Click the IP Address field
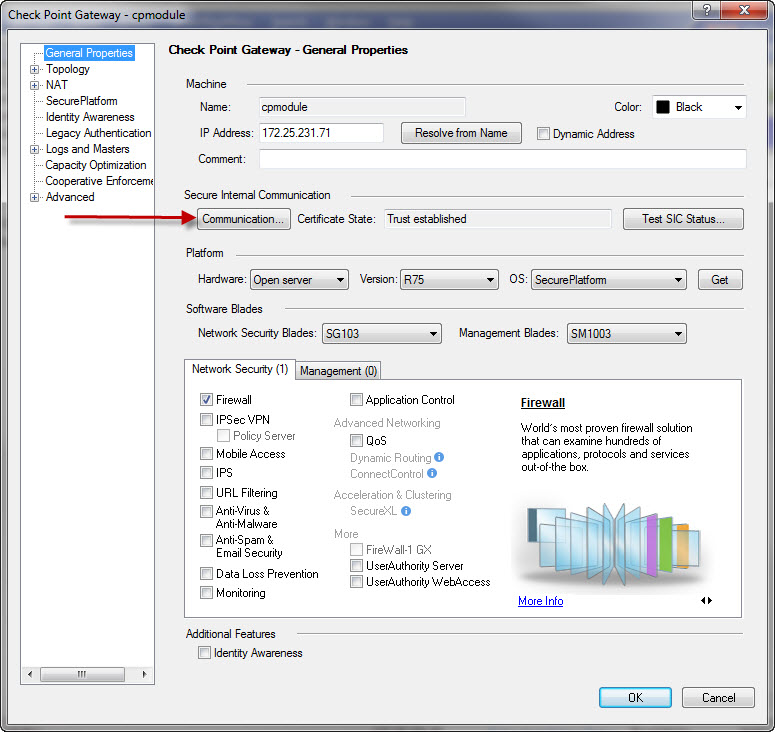The height and width of the screenshot is (732, 775). 321,133
